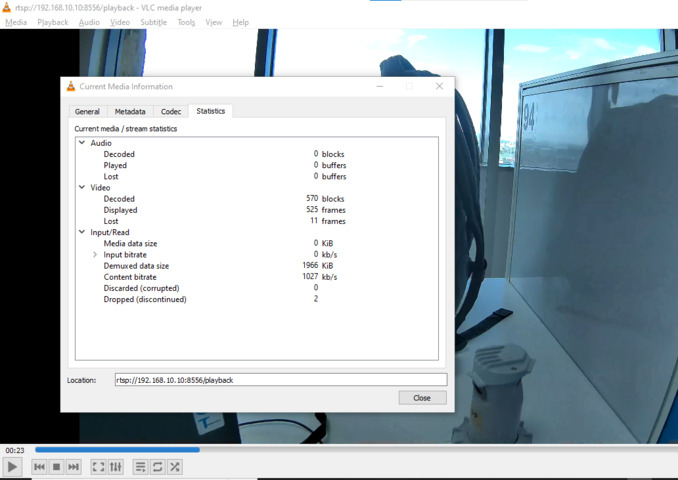Click the Location URL text field
Viewport: 678px width, 480px height.
click(280, 380)
